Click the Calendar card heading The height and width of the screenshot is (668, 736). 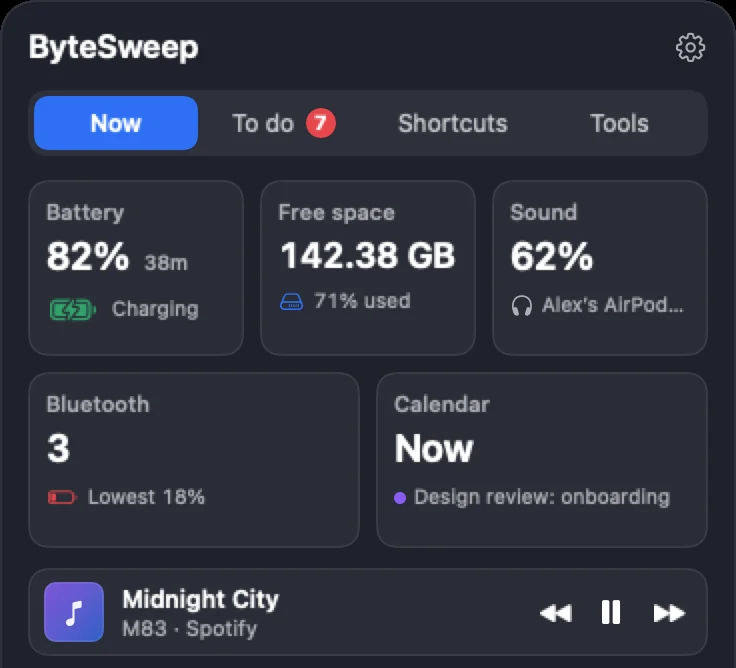442,404
